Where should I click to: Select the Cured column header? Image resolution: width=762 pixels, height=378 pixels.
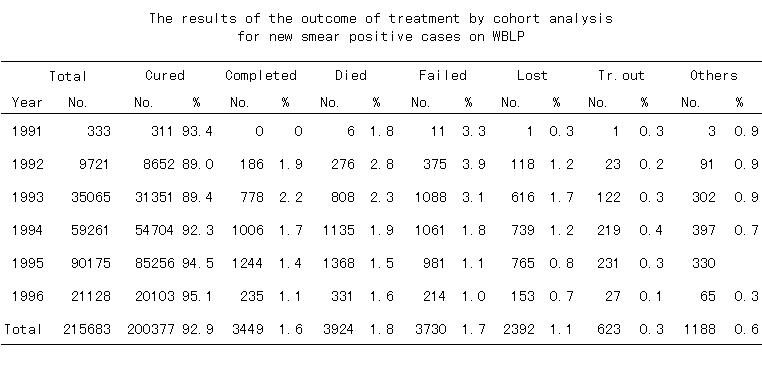pyautogui.click(x=165, y=75)
